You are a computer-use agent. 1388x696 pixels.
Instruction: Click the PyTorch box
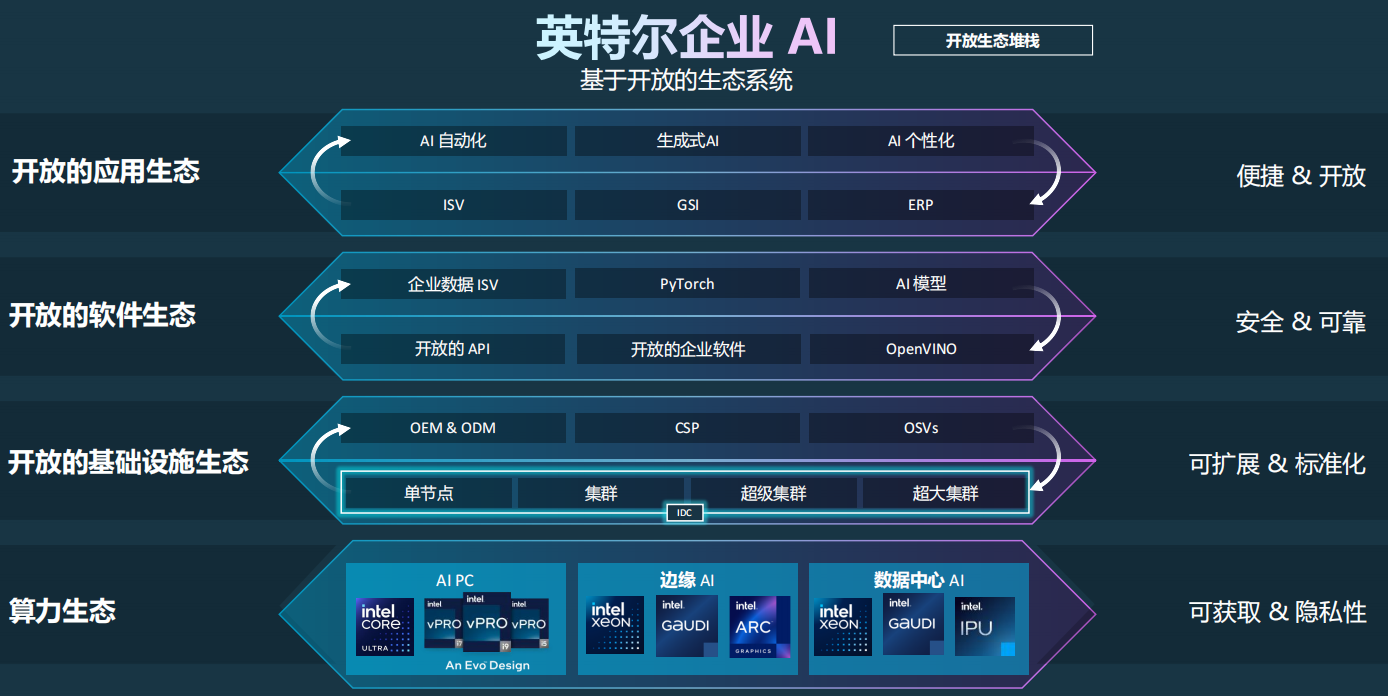point(688,284)
